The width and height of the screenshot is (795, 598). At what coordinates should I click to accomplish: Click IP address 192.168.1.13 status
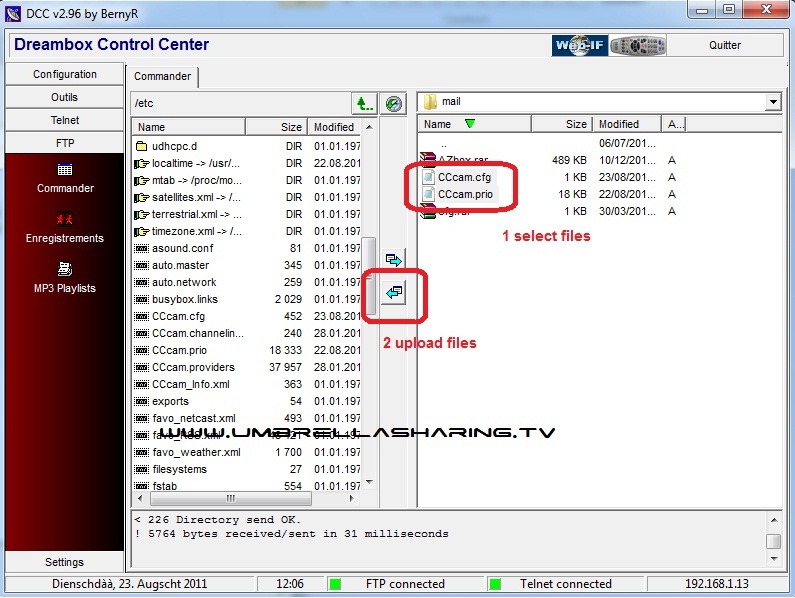click(716, 584)
